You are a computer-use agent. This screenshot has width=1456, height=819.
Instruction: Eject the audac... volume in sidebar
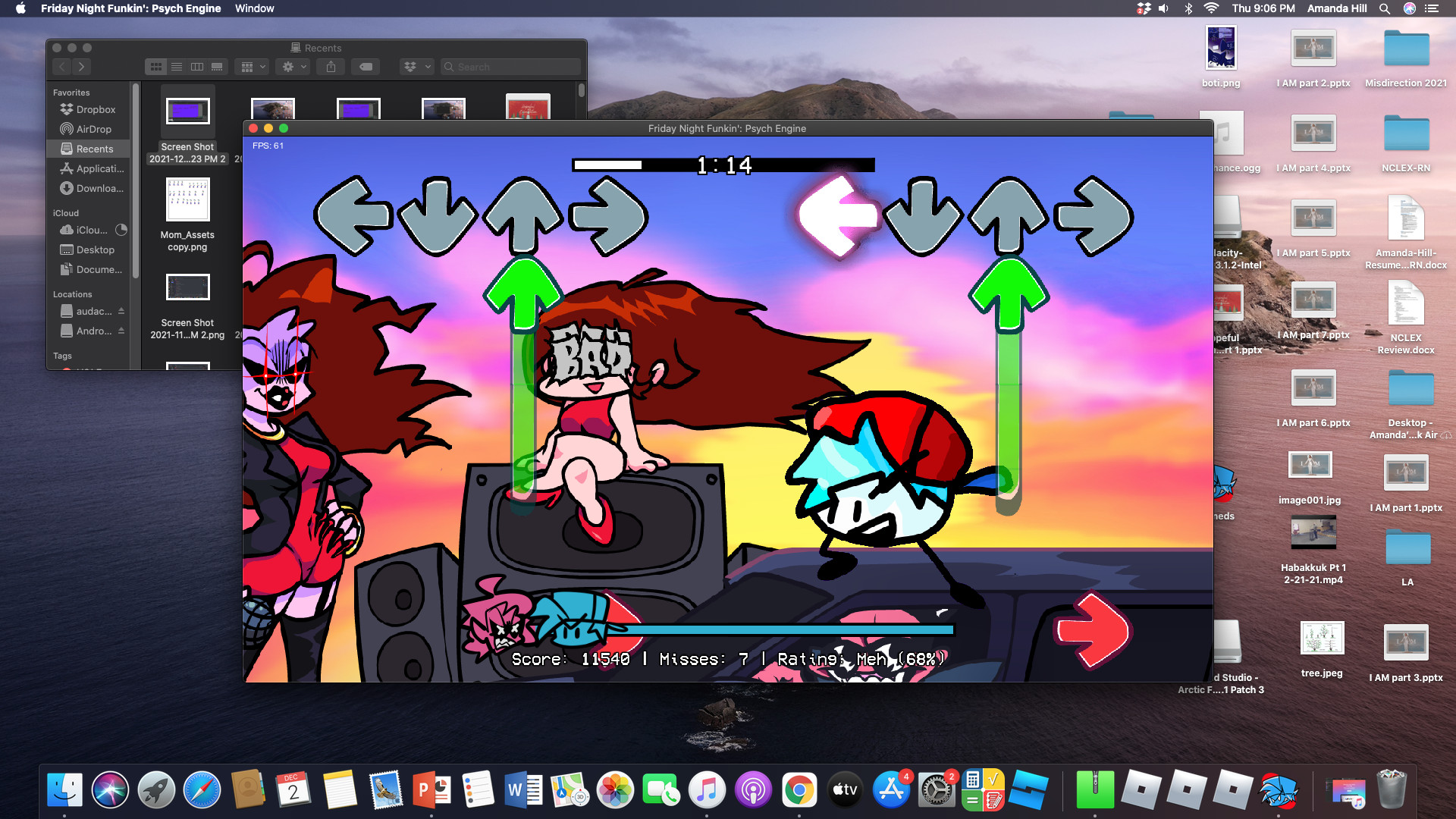point(121,311)
